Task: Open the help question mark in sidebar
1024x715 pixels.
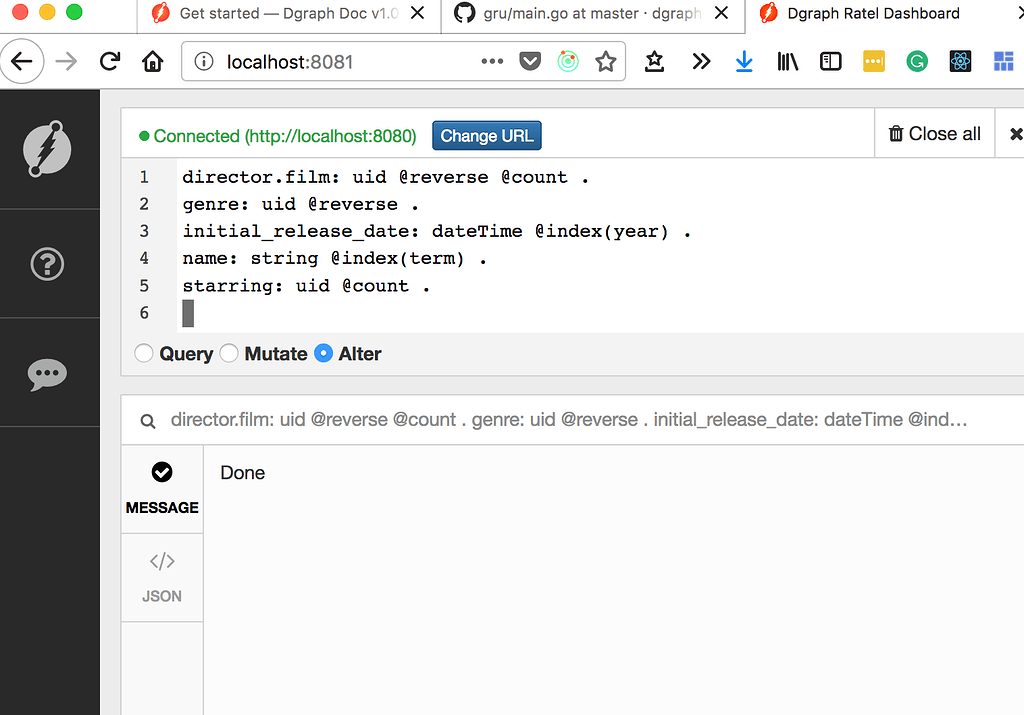Action: pos(49,263)
